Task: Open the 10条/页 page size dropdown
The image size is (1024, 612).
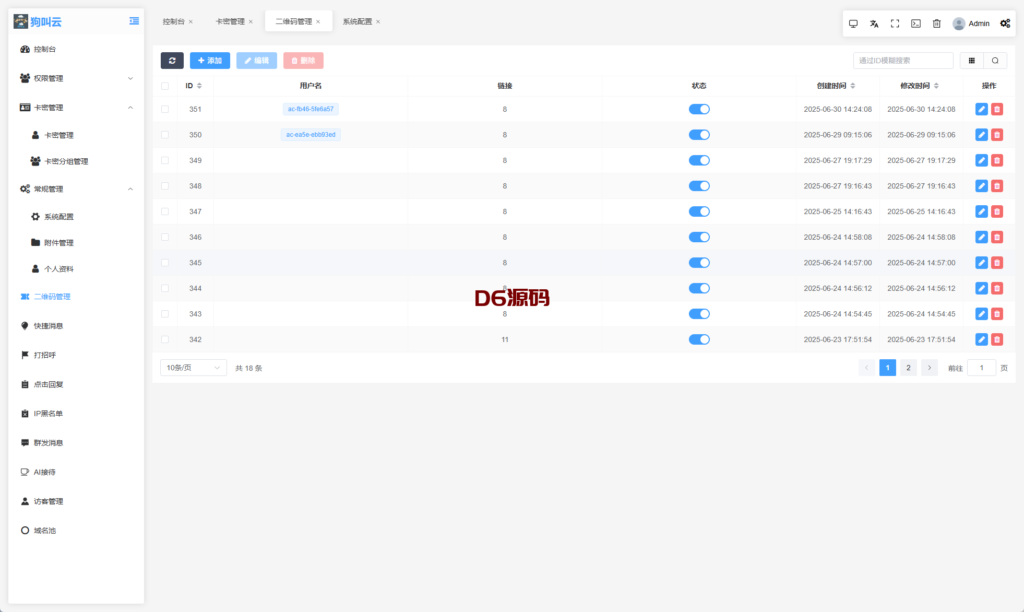Action: click(x=193, y=368)
